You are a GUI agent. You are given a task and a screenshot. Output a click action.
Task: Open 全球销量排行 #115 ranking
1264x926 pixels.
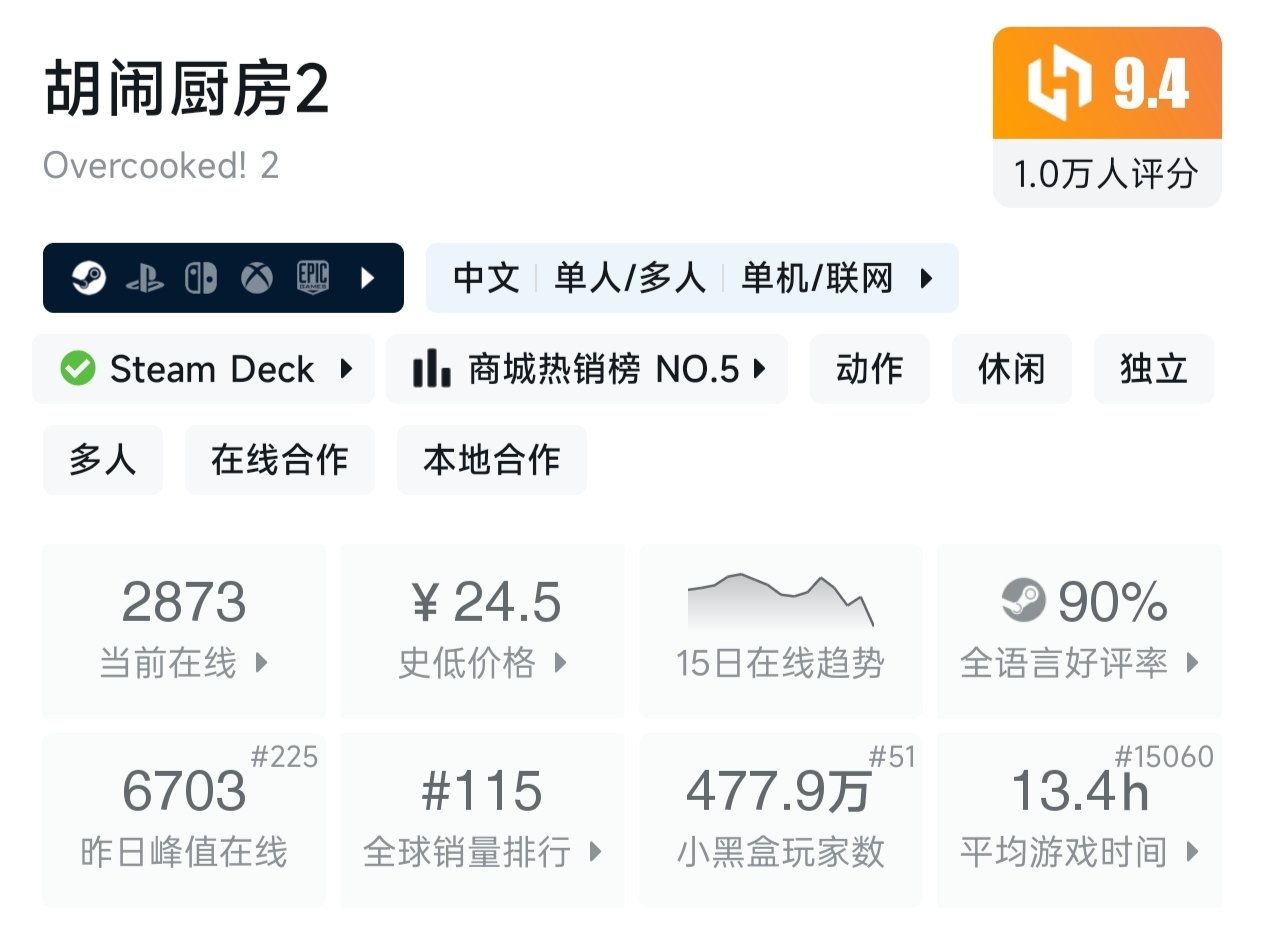tap(483, 820)
